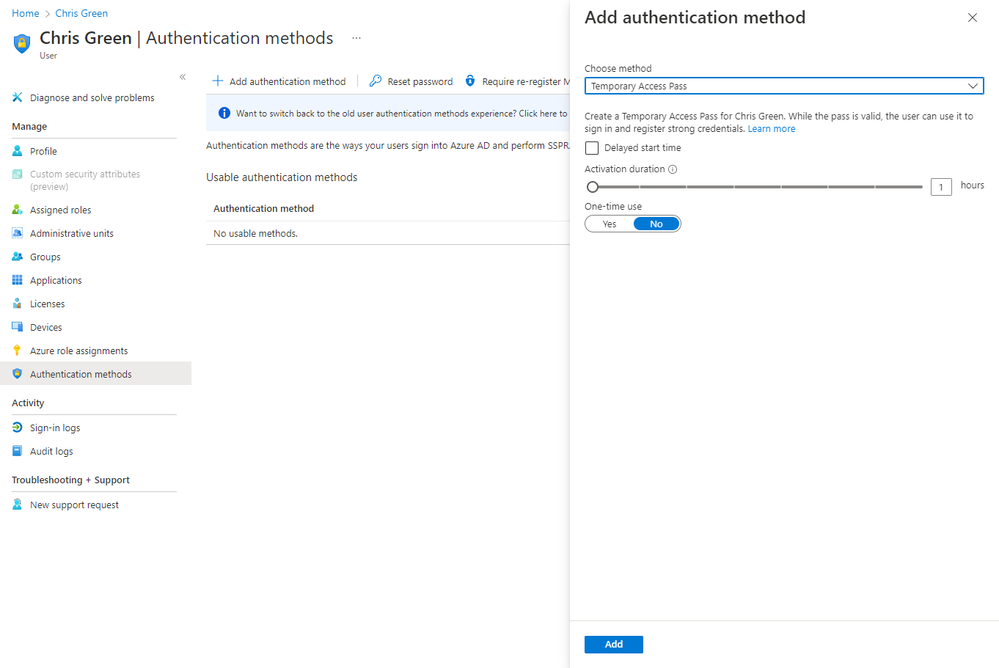Open the more options ellipsis menu
The width and height of the screenshot is (999, 668).
(356, 38)
